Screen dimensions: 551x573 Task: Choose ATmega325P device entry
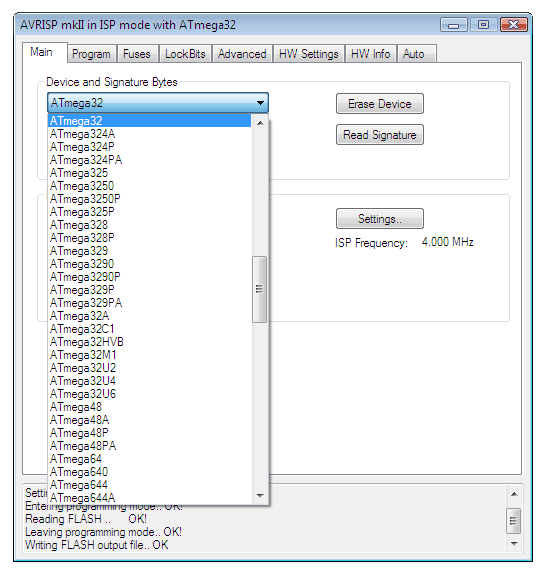[149, 212]
